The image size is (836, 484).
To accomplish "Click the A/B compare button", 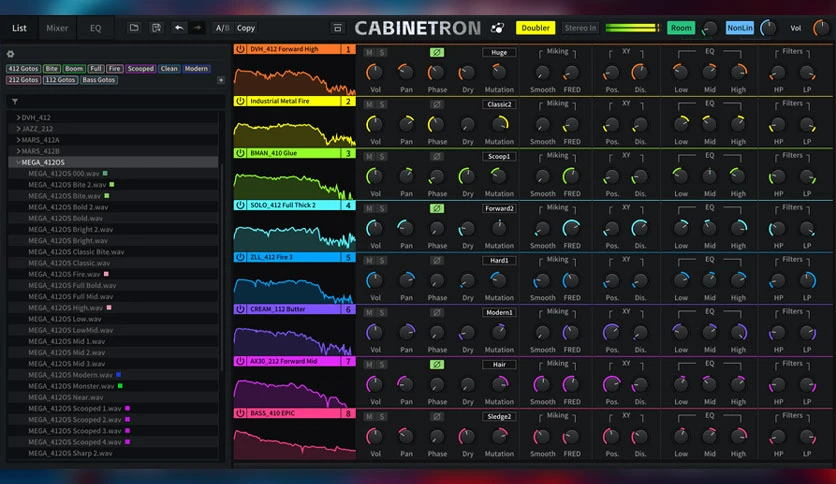I will tap(222, 28).
